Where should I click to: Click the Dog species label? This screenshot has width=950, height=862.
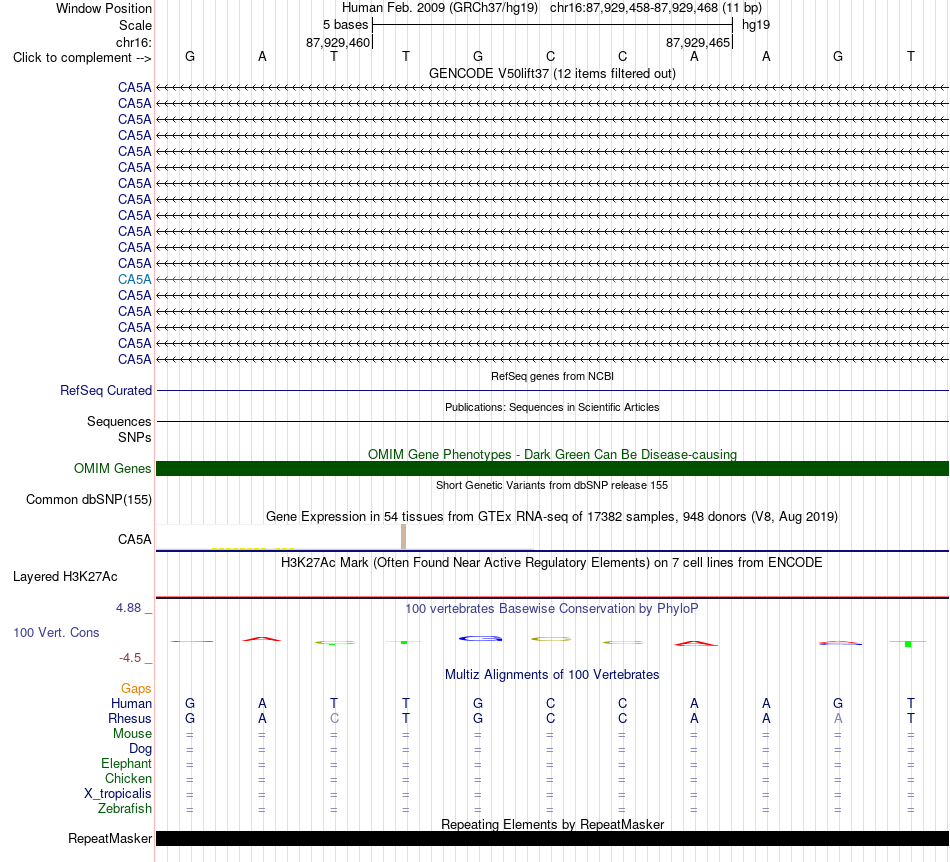[140, 749]
